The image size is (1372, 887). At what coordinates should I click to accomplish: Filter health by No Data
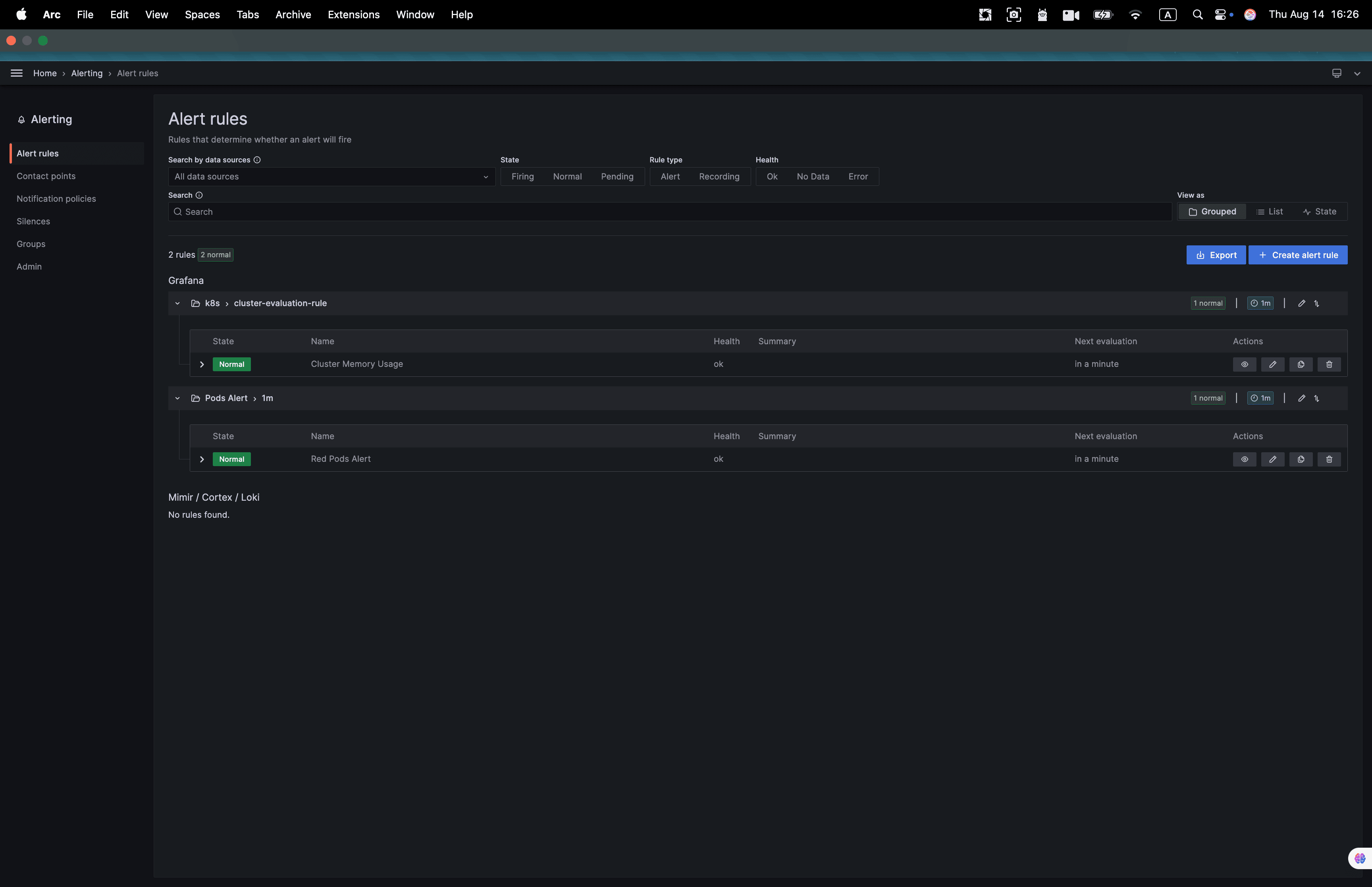(x=812, y=176)
